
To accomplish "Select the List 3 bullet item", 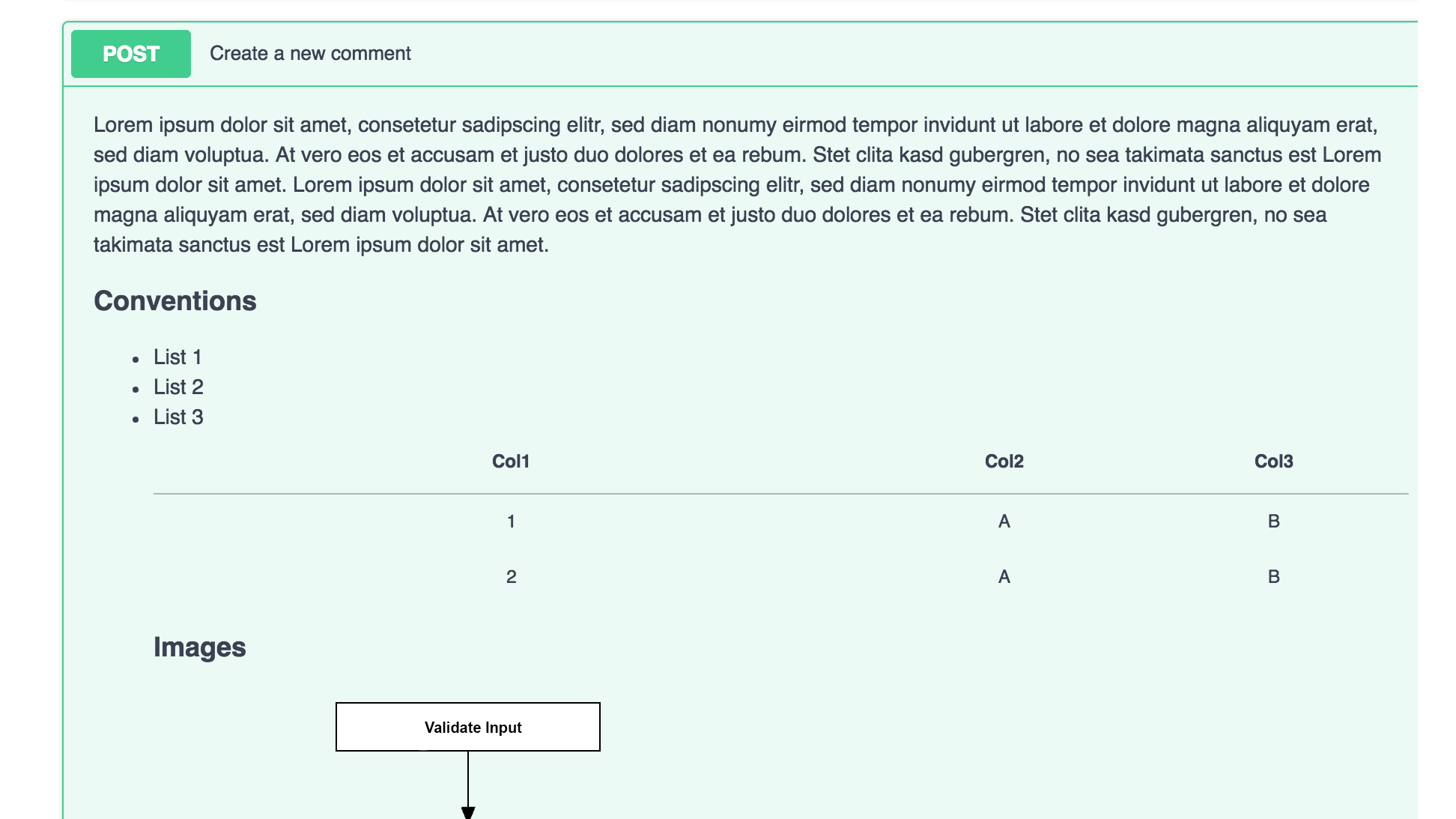I will [x=178, y=417].
